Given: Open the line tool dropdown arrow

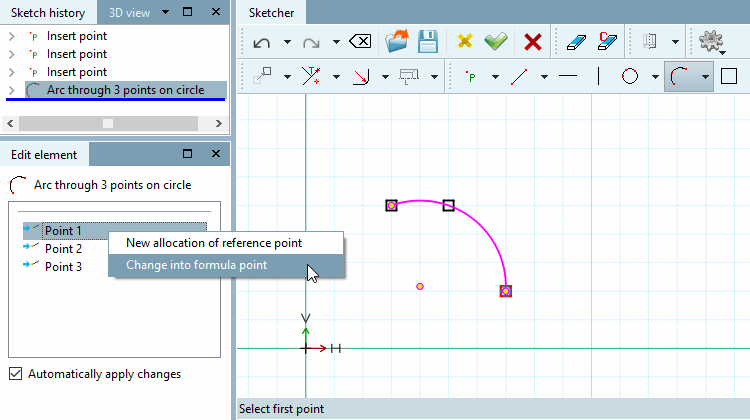Looking at the screenshot, I should pyautogui.click(x=544, y=77).
